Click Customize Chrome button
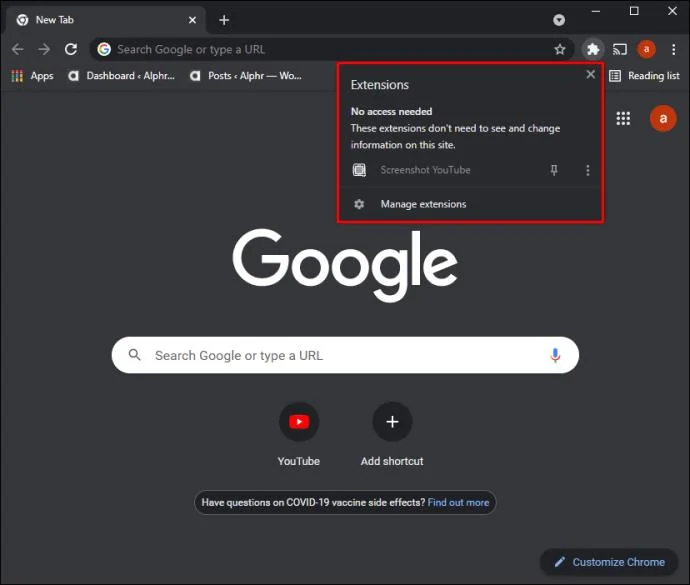The width and height of the screenshot is (690, 585). coord(609,562)
